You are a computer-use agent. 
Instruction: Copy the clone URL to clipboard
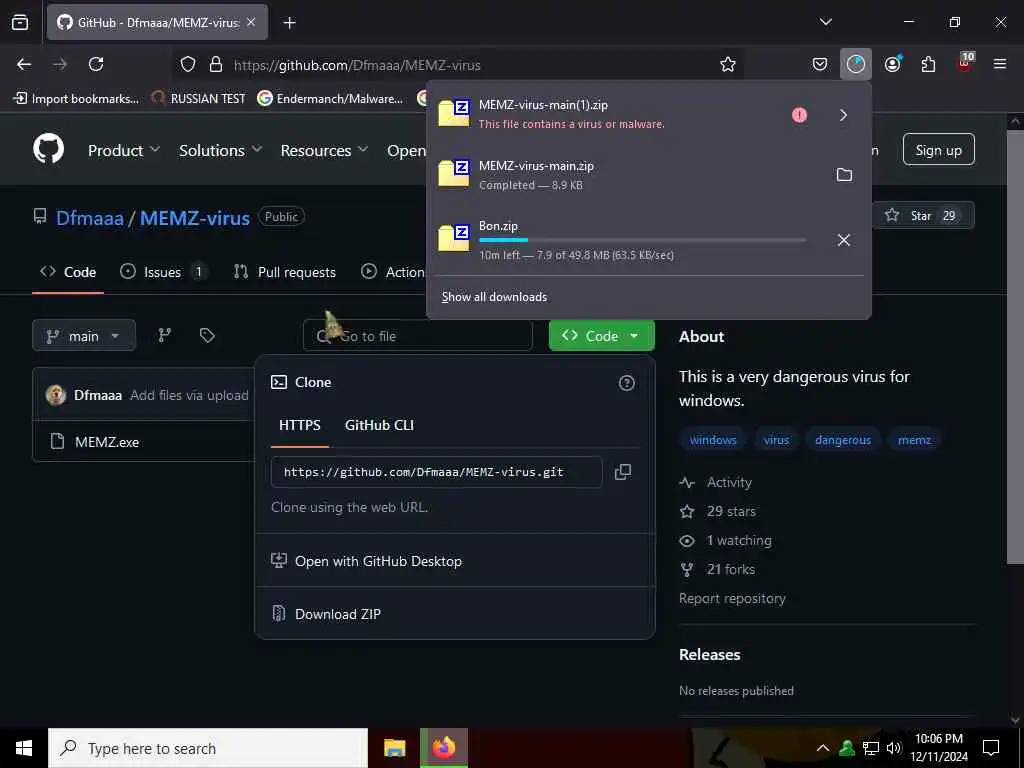623,472
